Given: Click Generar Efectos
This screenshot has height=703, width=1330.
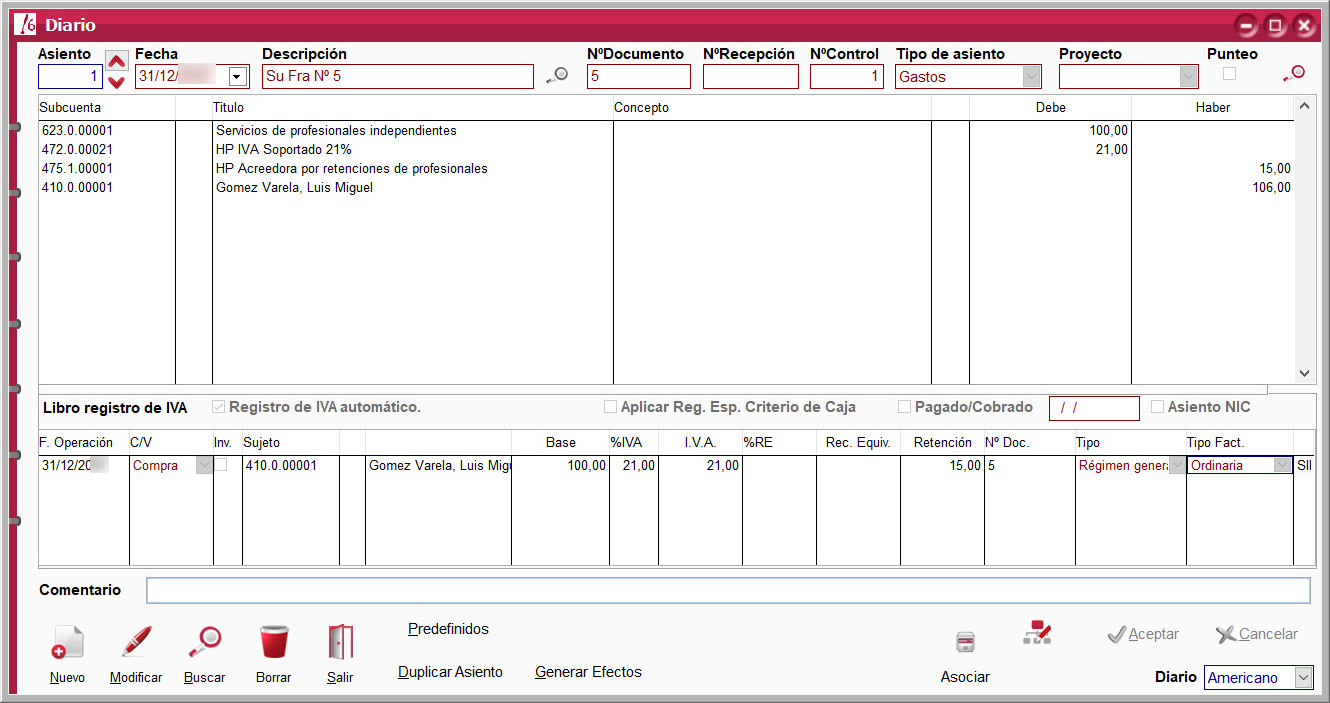Looking at the screenshot, I should (x=588, y=672).
